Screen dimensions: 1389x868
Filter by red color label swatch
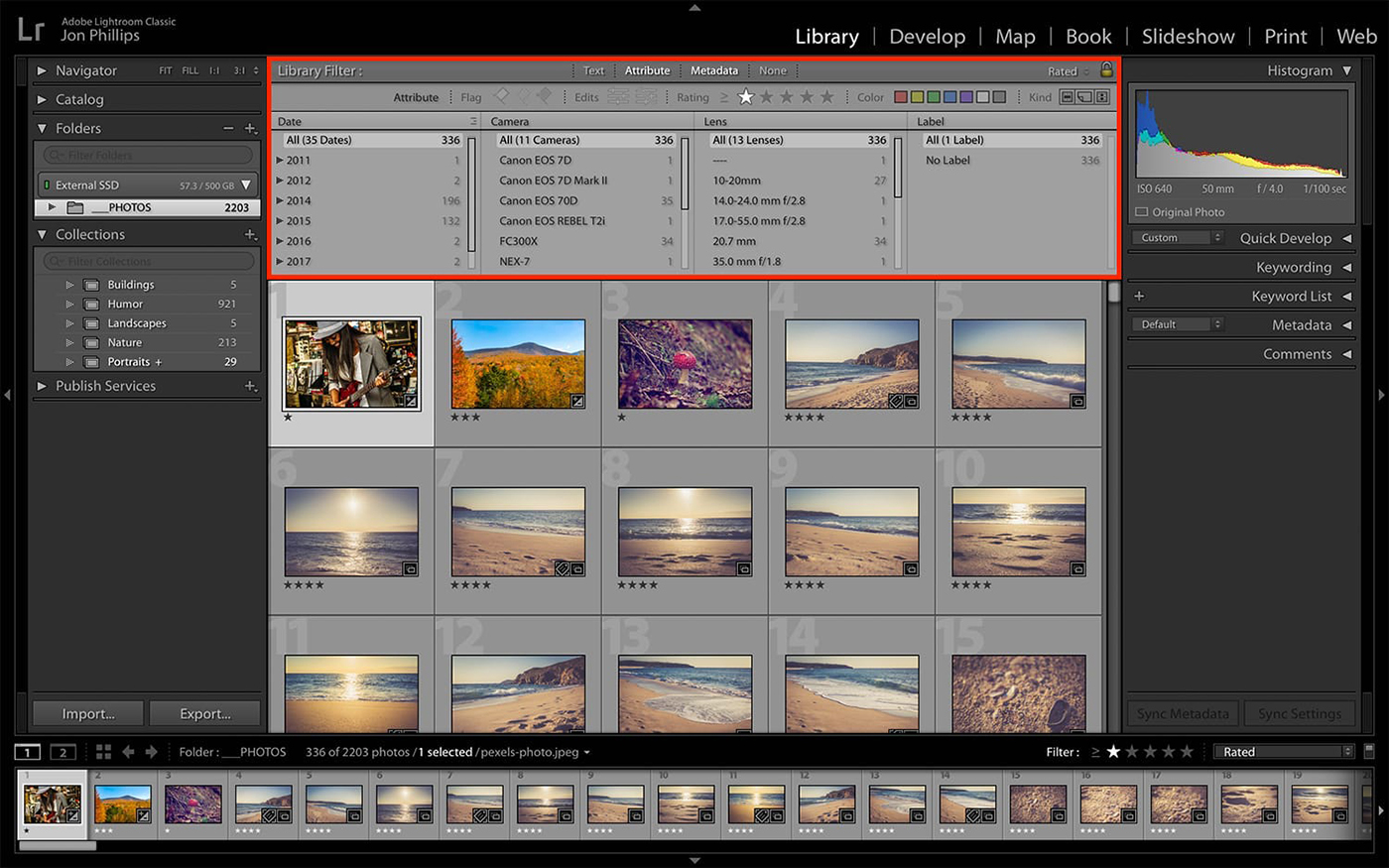901,97
